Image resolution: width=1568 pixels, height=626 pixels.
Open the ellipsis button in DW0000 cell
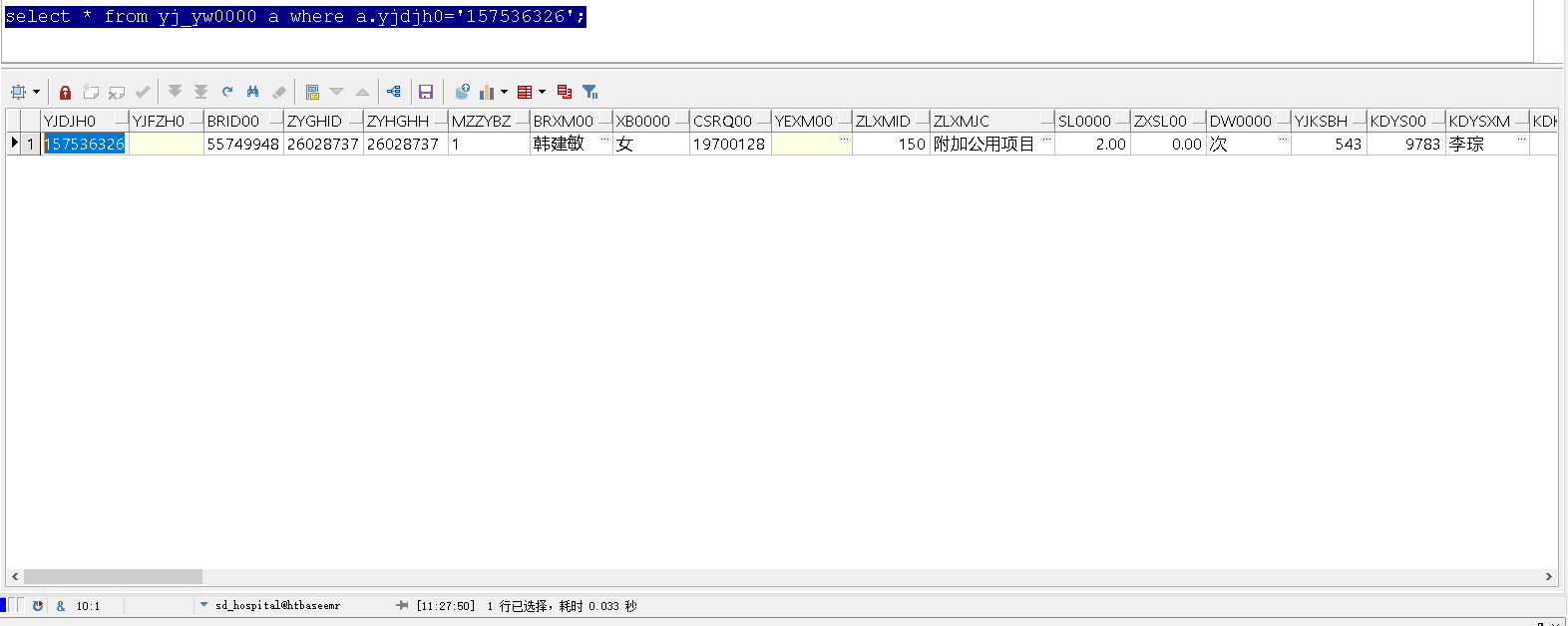tap(1283, 140)
